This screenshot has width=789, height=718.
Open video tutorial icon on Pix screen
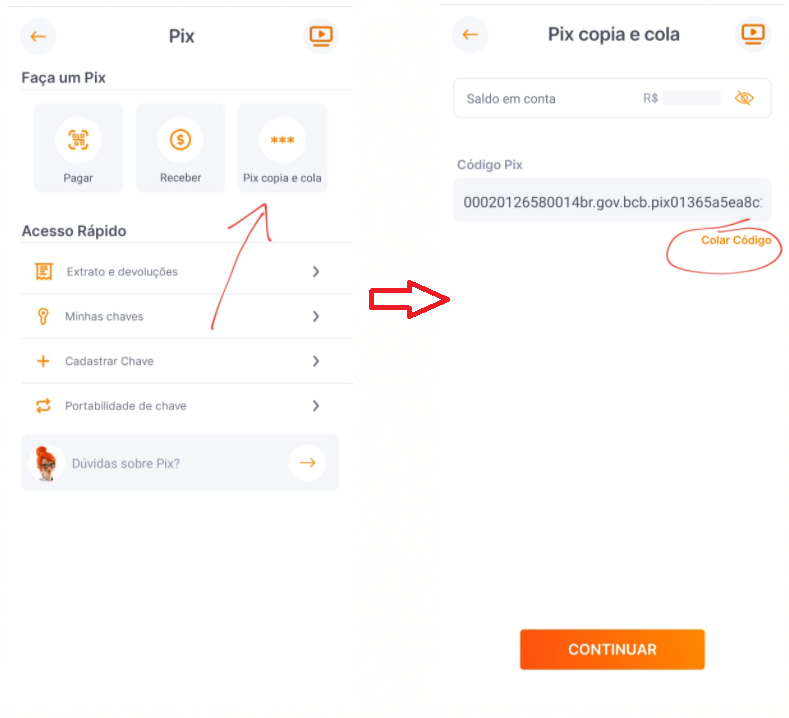tap(321, 36)
